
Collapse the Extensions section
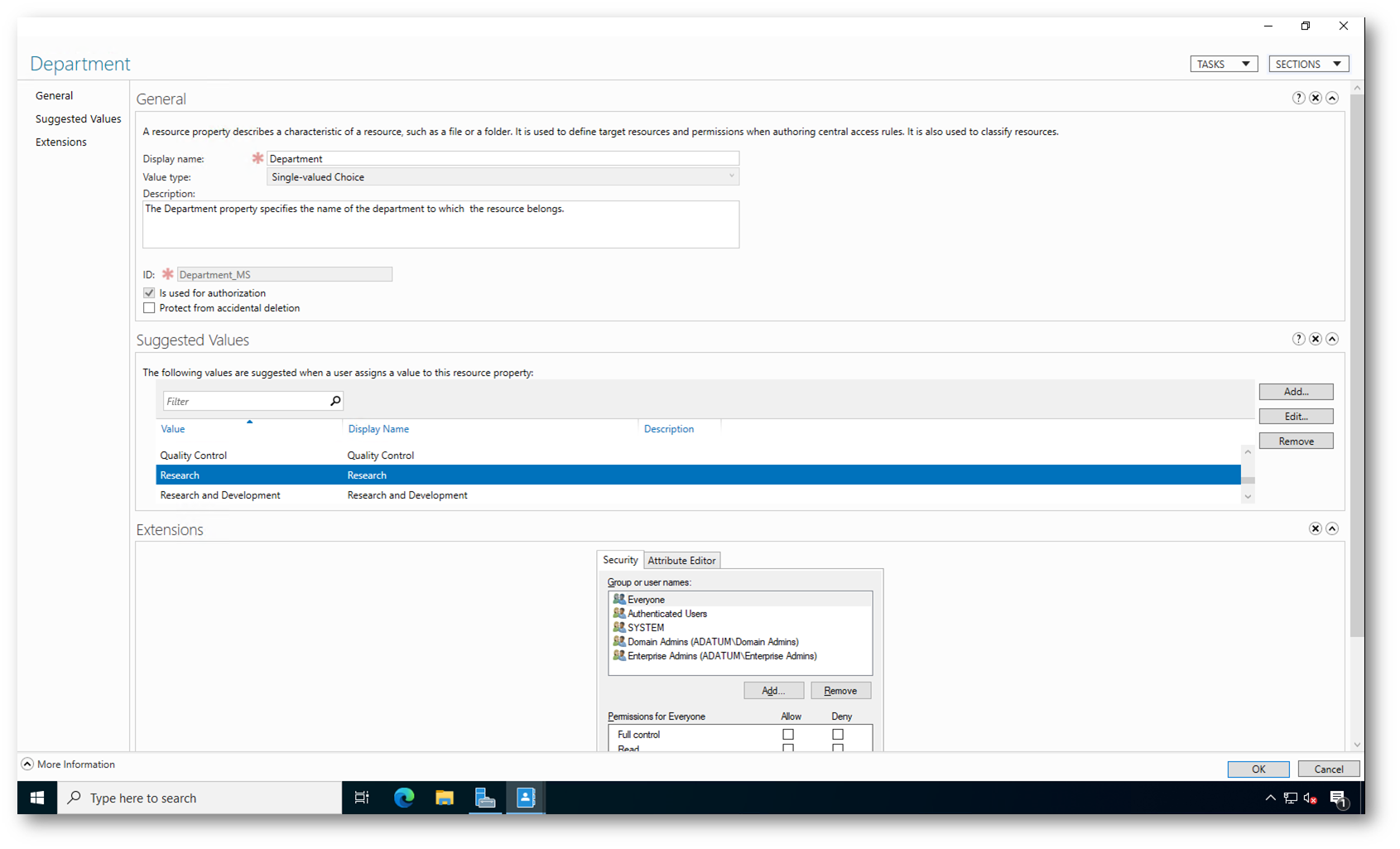[x=1332, y=528]
